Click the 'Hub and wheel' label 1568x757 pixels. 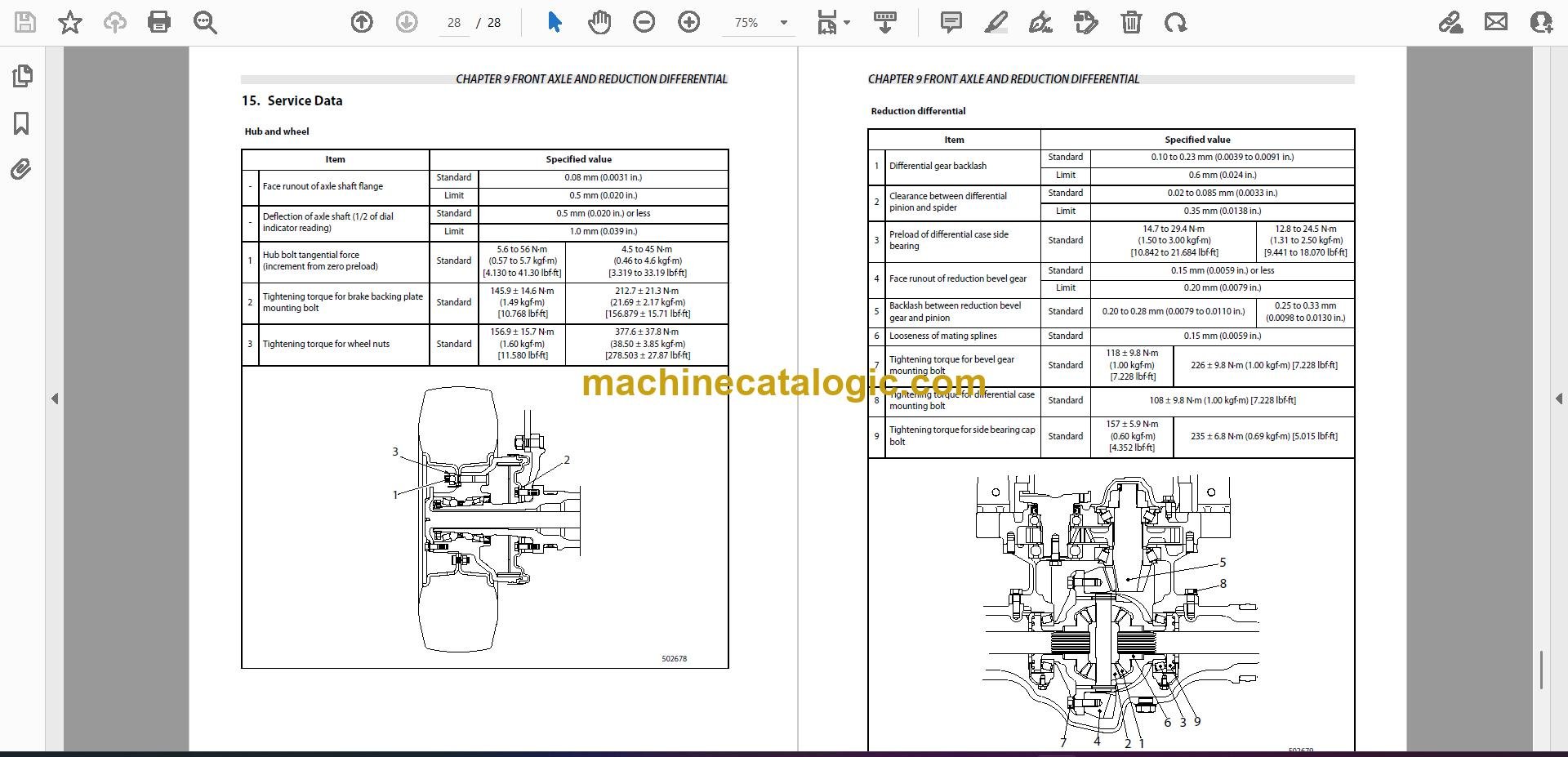[x=277, y=131]
